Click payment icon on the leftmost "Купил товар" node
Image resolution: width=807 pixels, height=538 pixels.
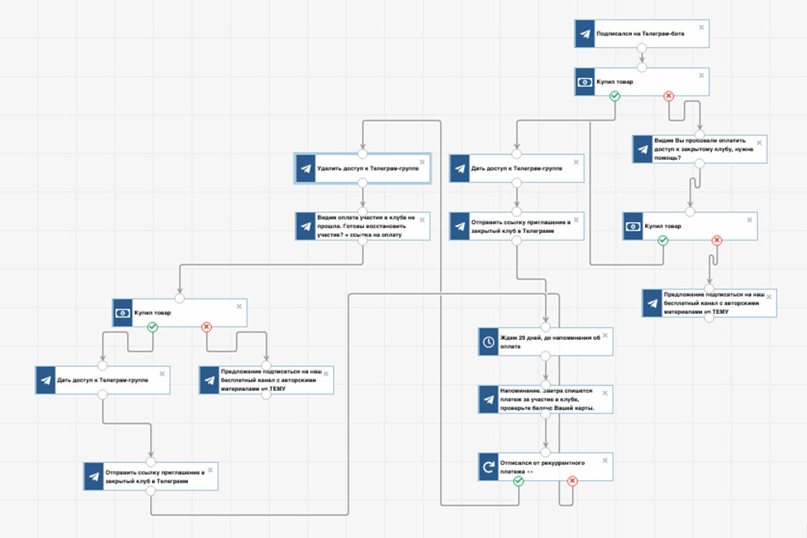123,313
